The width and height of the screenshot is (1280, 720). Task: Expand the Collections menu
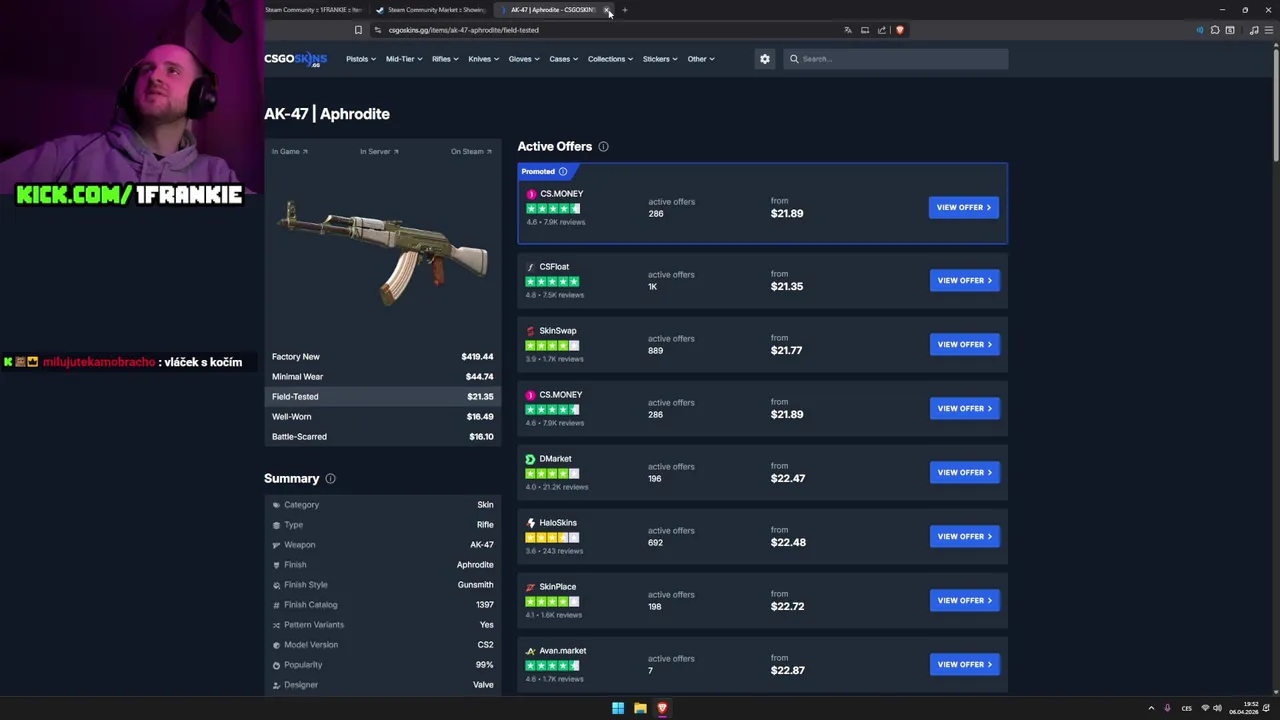coord(610,59)
